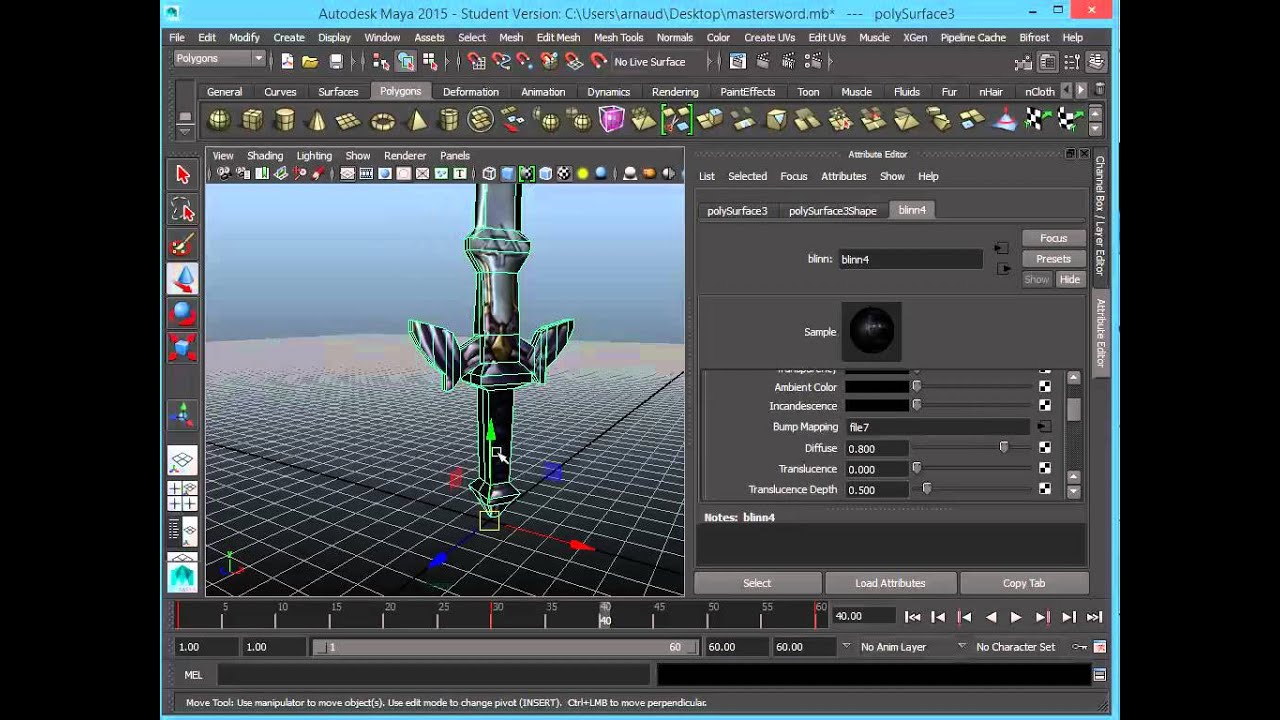Screen dimensions: 1280x720
Task: Click the Copy Tab button
Action: (x=1023, y=583)
